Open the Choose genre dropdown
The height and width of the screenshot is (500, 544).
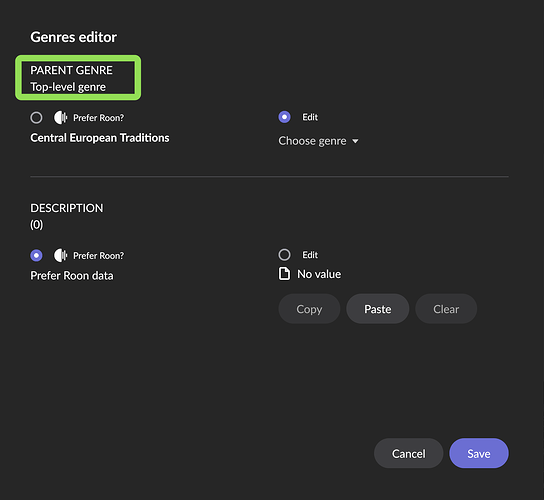(318, 141)
